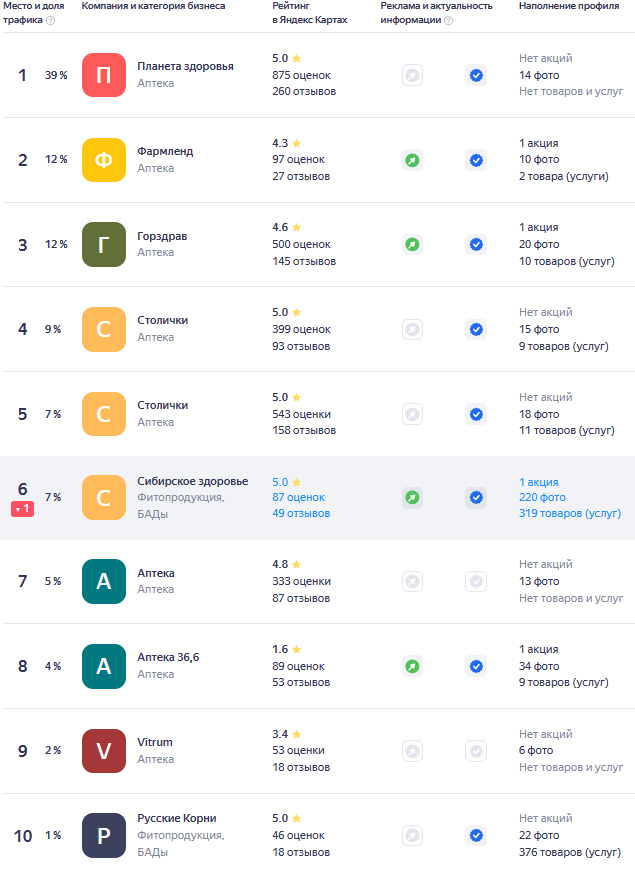Click the green ad icon for Горздрав
This screenshot has width=635, height=875.
click(x=412, y=244)
